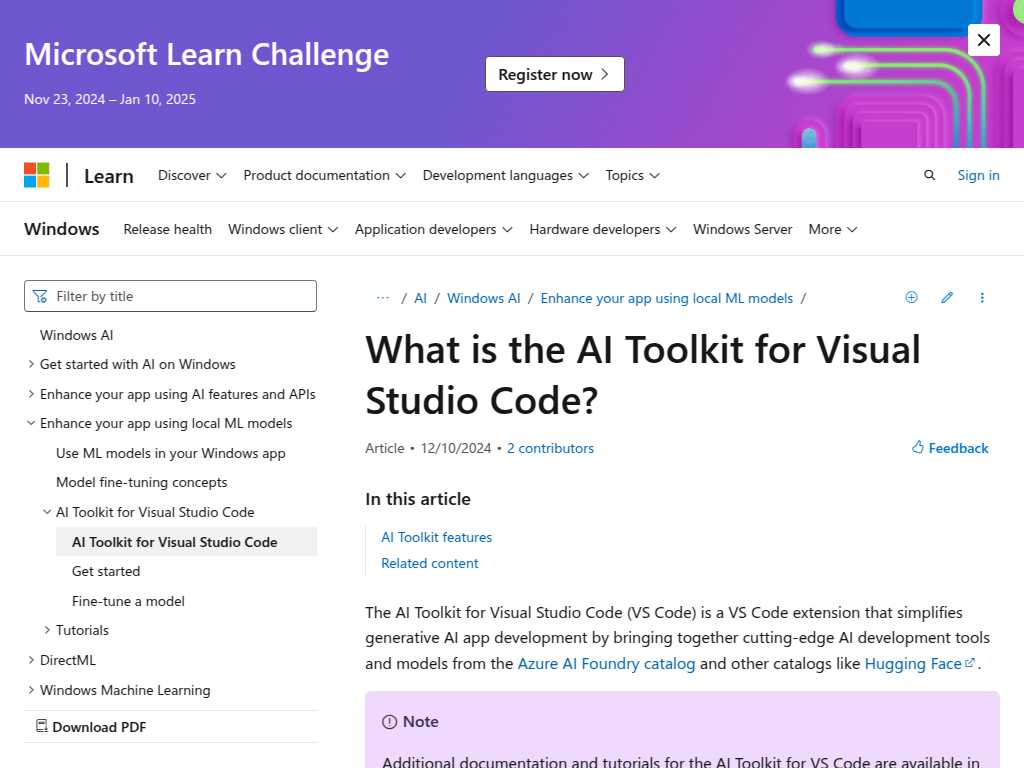Image resolution: width=1024 pixels, height=768 pixels.
Task: Open the search magnifier icon
Action: [929, 175]
